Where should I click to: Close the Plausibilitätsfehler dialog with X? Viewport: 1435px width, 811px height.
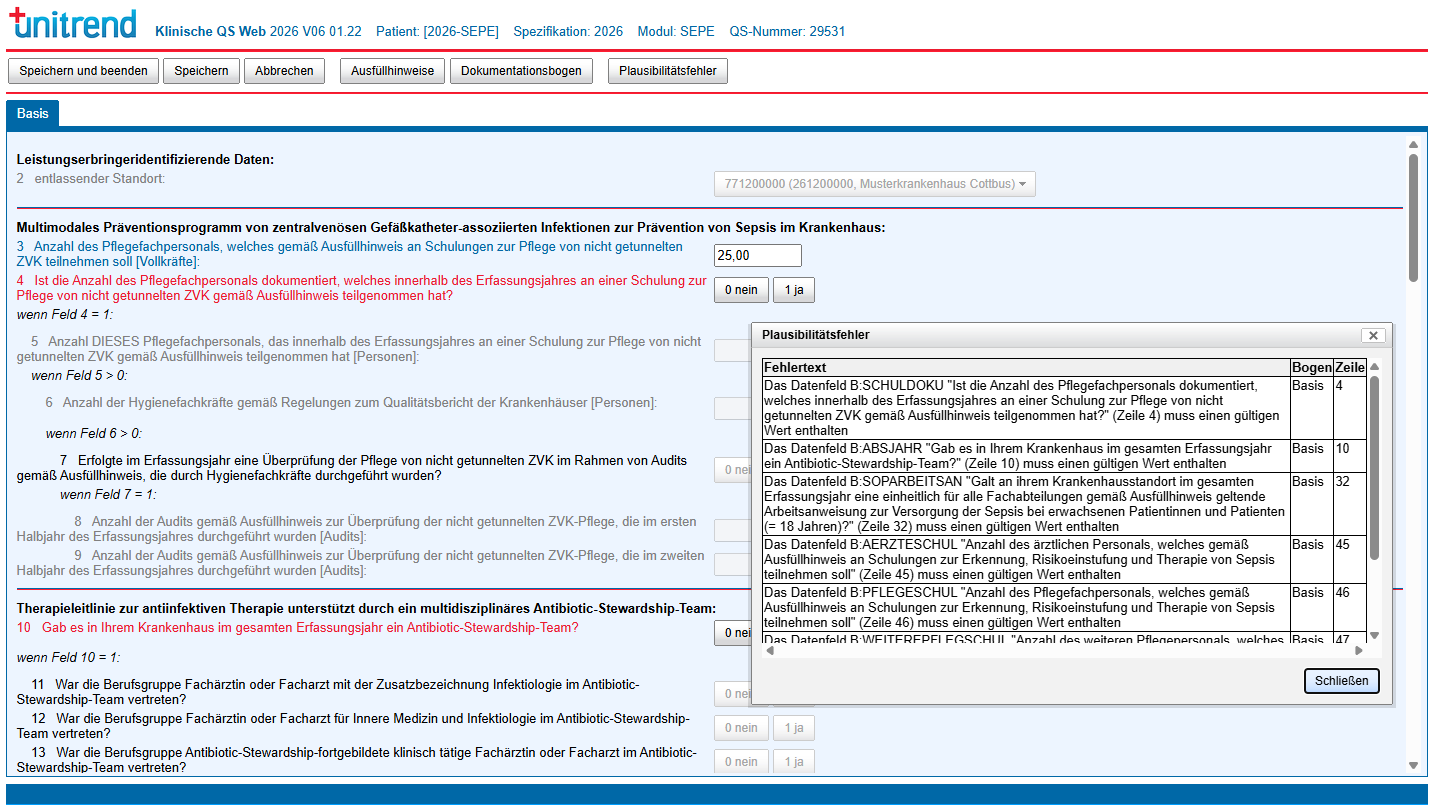1374,336
